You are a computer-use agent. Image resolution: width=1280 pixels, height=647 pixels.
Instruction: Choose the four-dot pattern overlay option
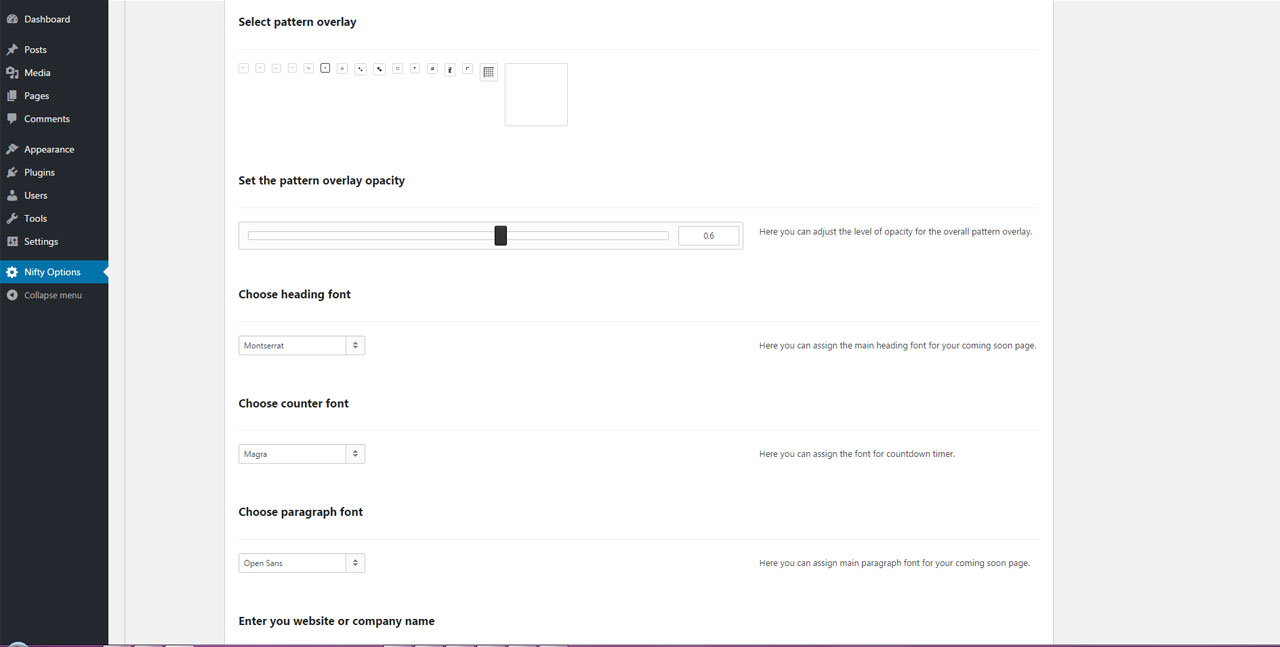click(x=397, y=68)
